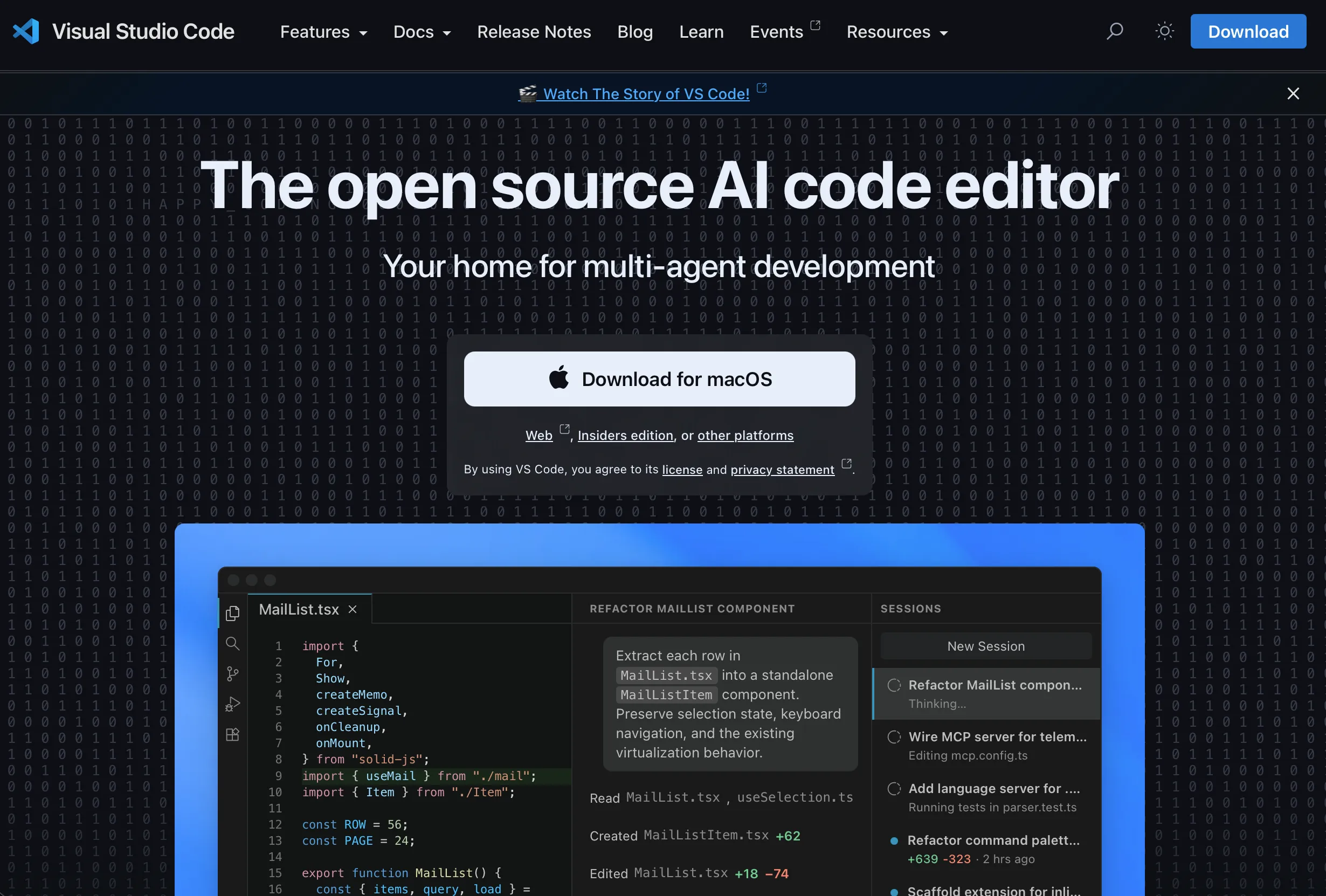Open the Release Notes page
Screen dimensions: 1326x896
[x=534, y=32]
